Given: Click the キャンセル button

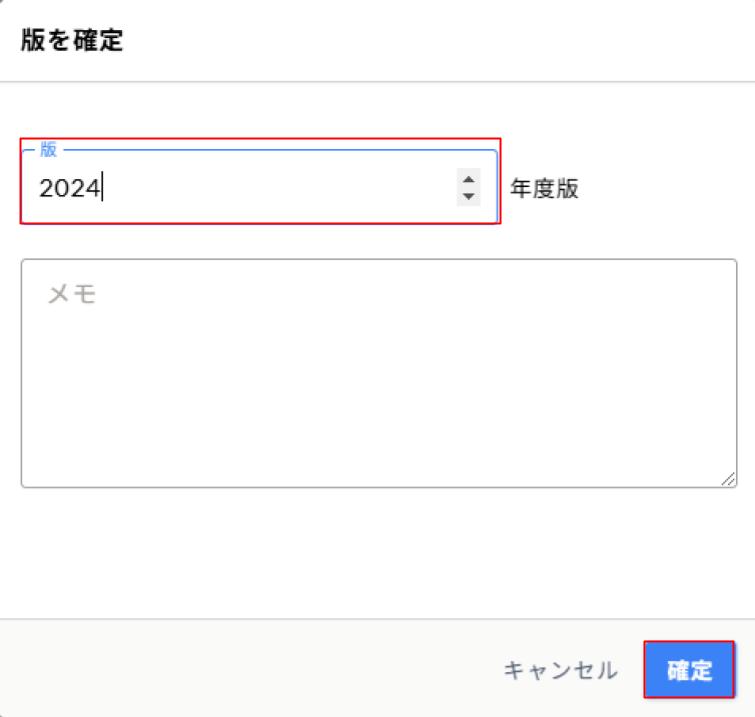Looking at the screenshot, I should [x=560, y=670].
